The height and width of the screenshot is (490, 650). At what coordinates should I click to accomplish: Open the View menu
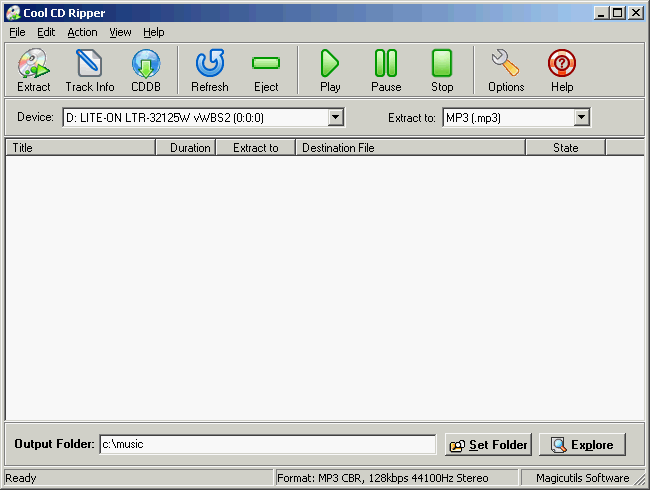[x=120, y=32]
